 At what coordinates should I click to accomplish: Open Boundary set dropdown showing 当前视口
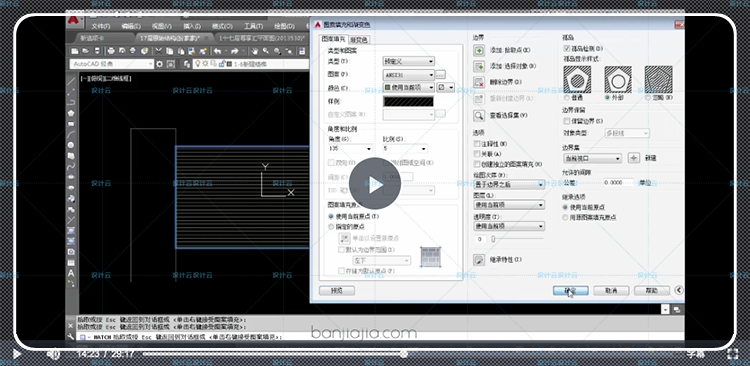coord(592,158)
